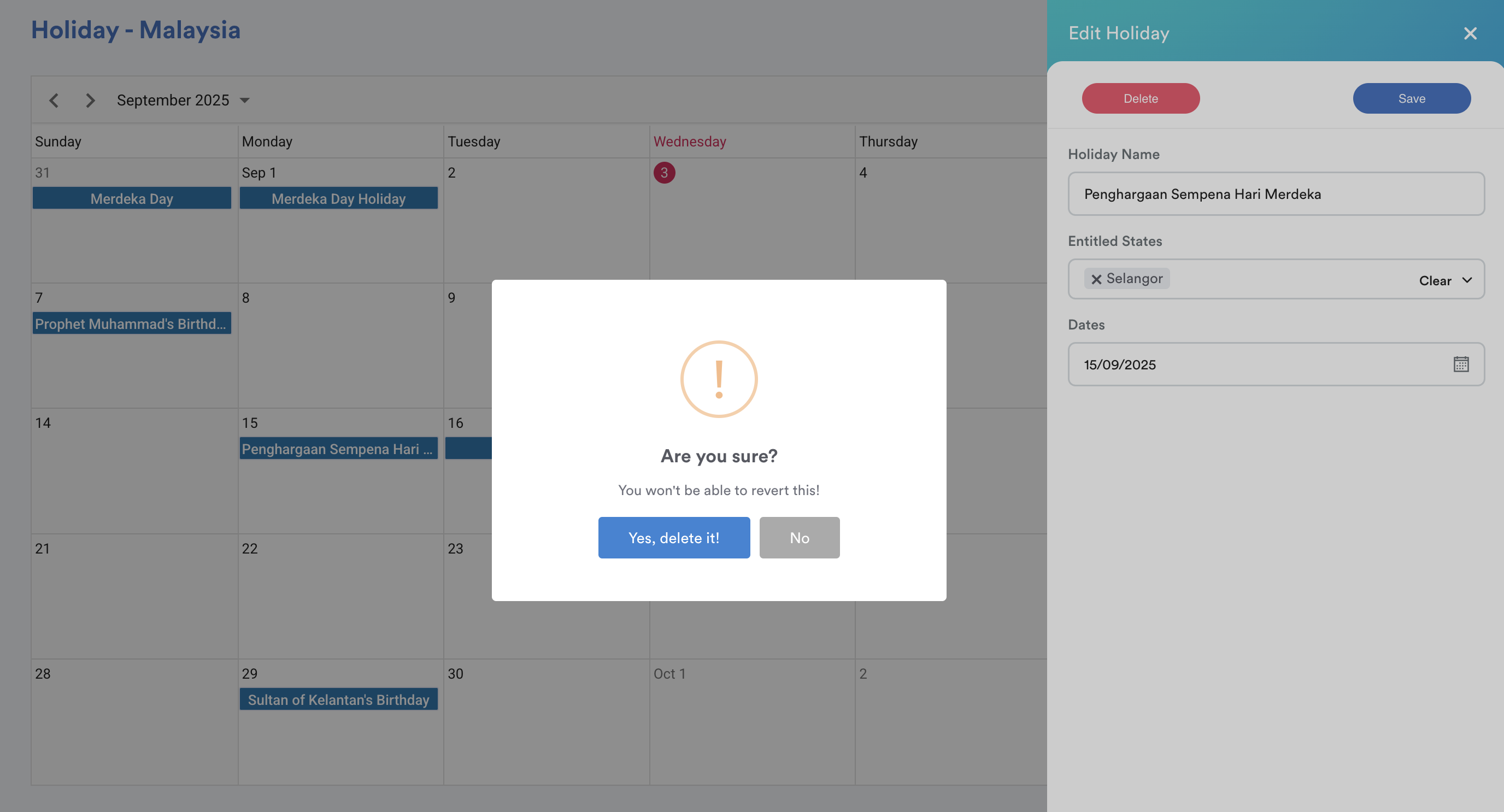Close the Edit Holiday panel
This screenshot has height=812, width=1504.
tap(1470, 33)
